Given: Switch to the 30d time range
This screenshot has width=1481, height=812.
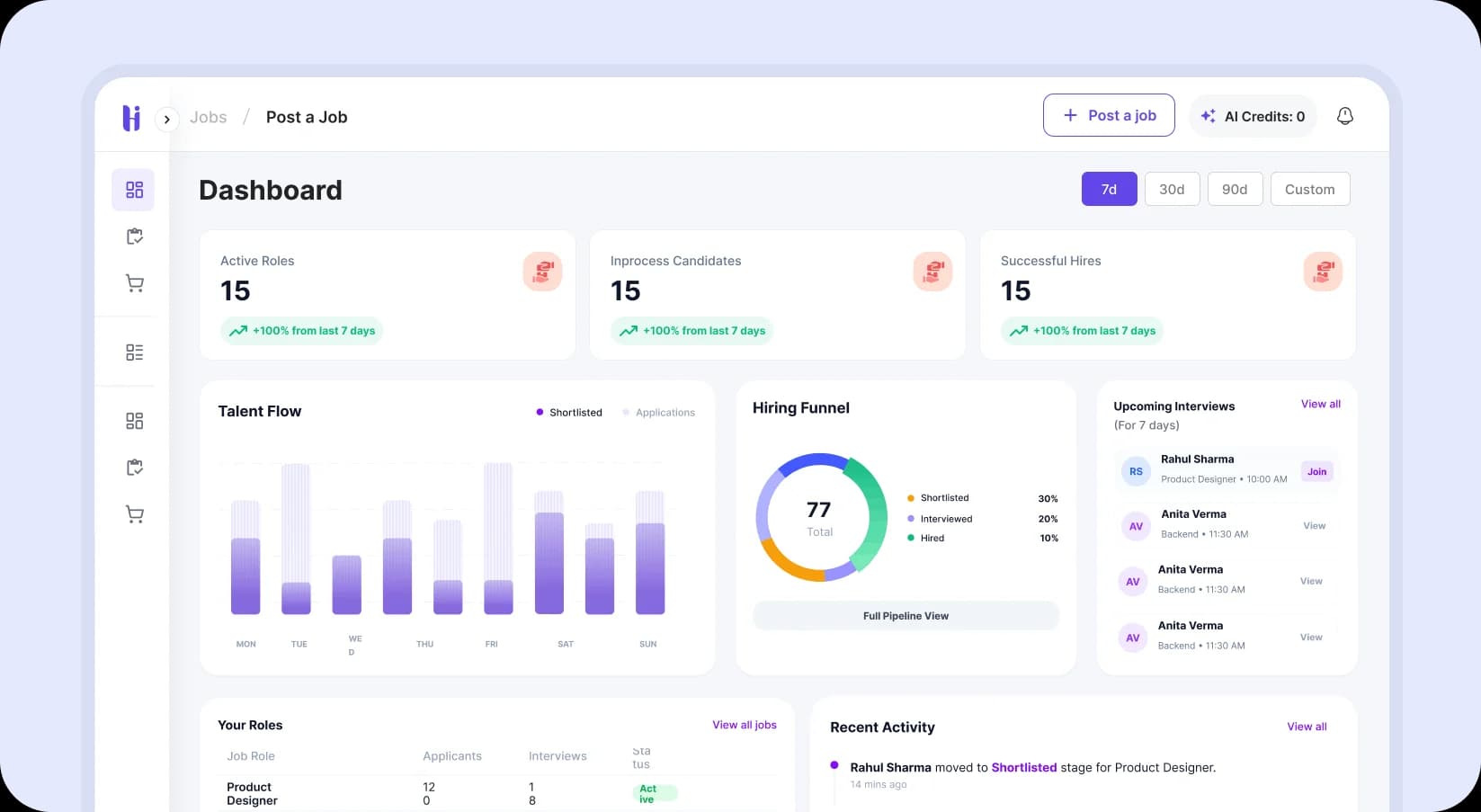Looking at the screenshot, I should tap(1172, 190).
